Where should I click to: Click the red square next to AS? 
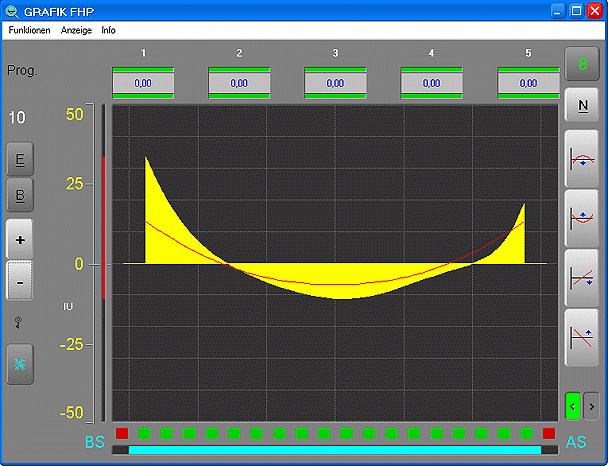coord(549,433)
